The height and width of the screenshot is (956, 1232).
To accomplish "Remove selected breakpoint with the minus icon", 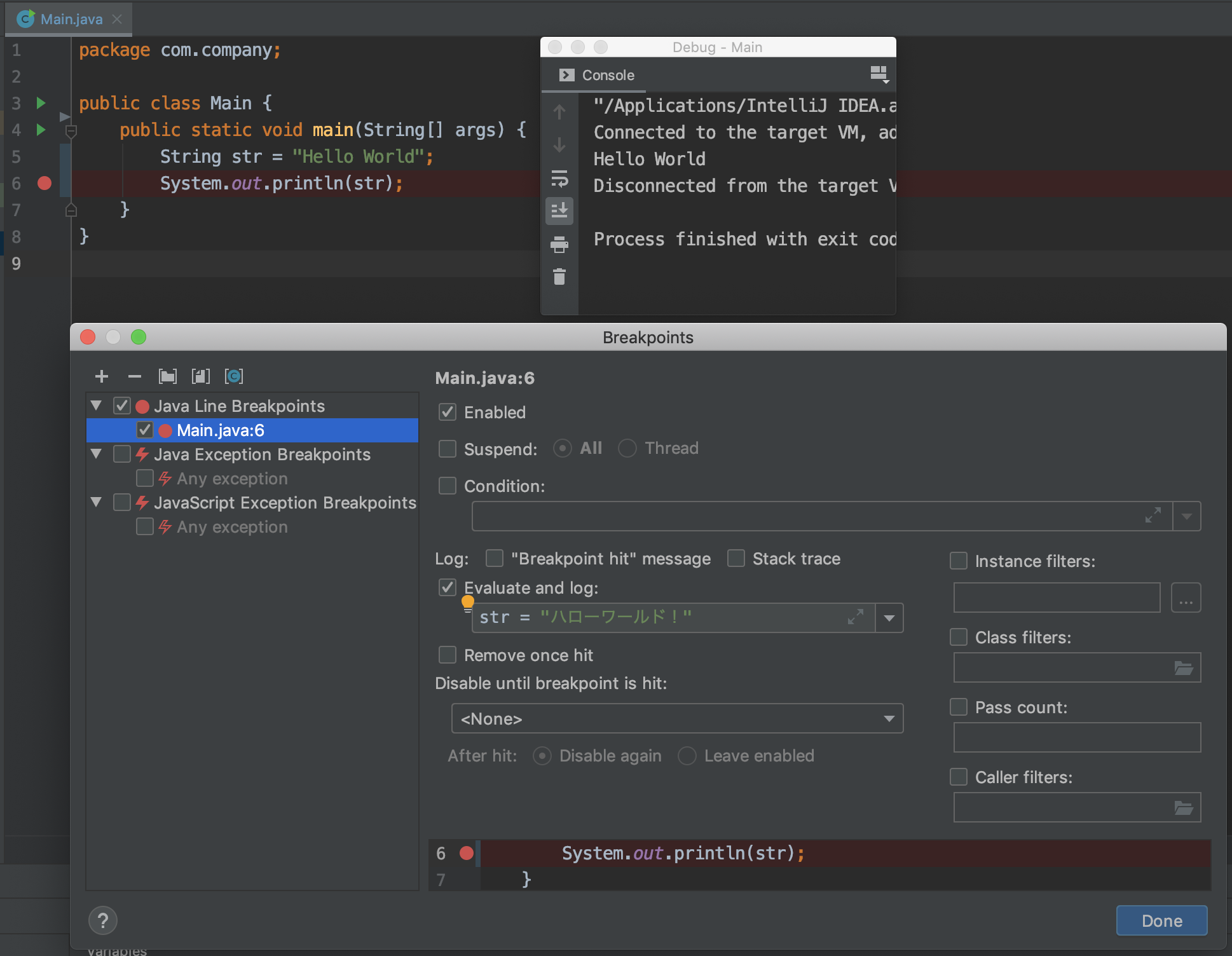I will tap(134, 376).
